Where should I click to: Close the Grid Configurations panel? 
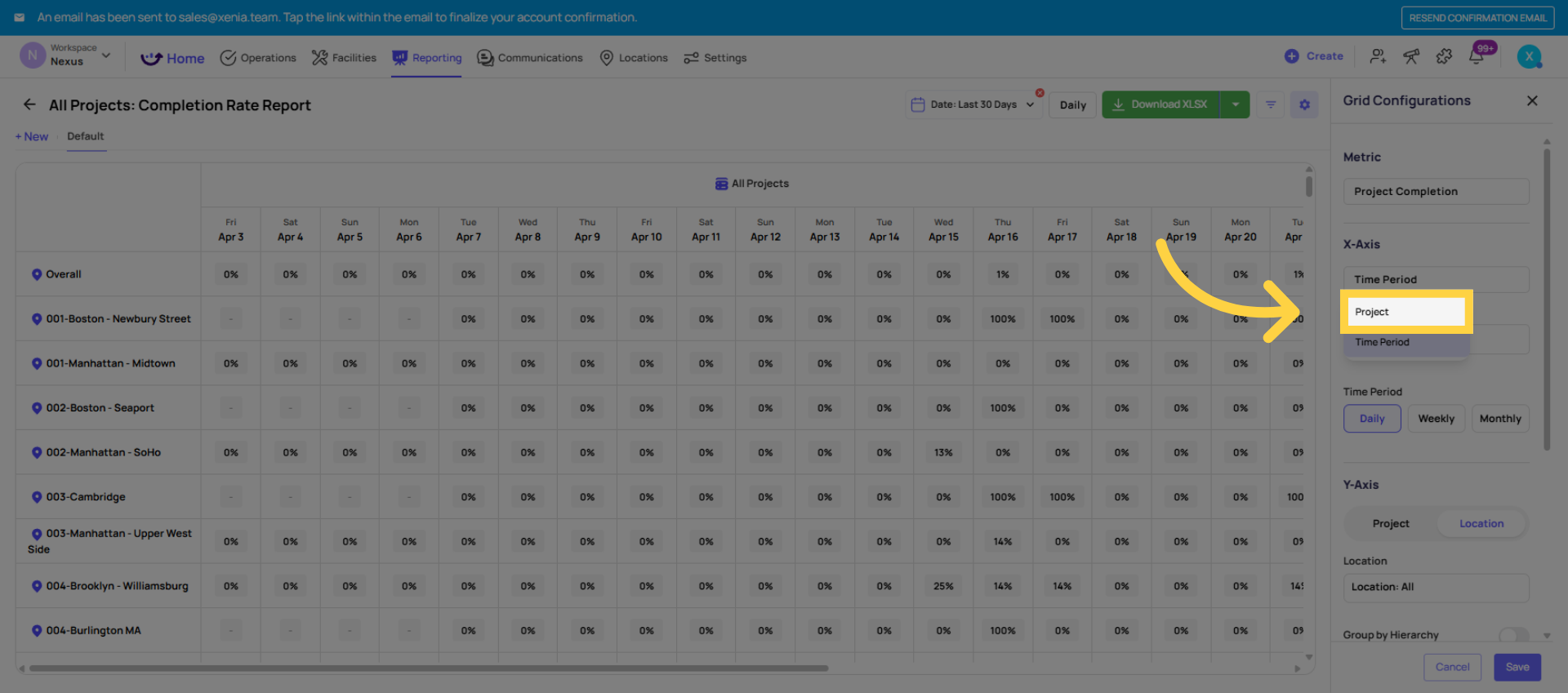(x=1532, y=100)
